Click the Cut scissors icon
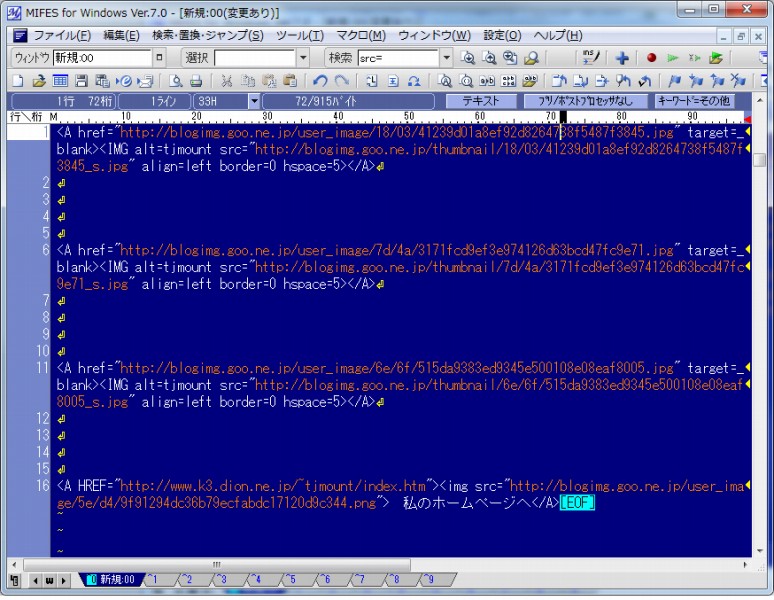The width and height of the screenshot is (774, 600). click(x=226, y=81)
